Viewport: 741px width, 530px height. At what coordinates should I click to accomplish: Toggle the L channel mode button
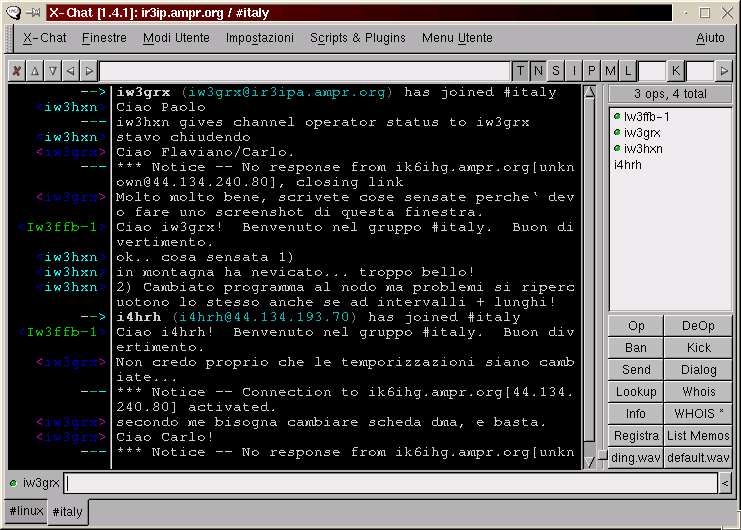[628, 71]
